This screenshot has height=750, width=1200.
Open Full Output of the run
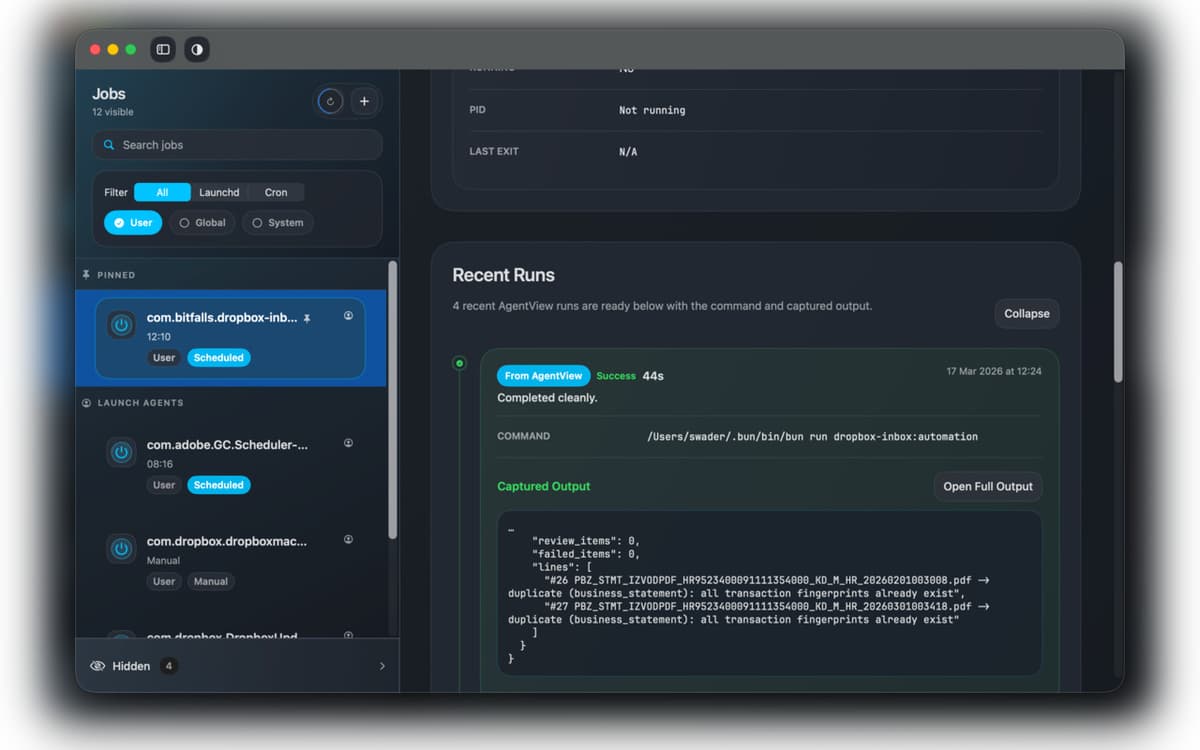[987, 487]
